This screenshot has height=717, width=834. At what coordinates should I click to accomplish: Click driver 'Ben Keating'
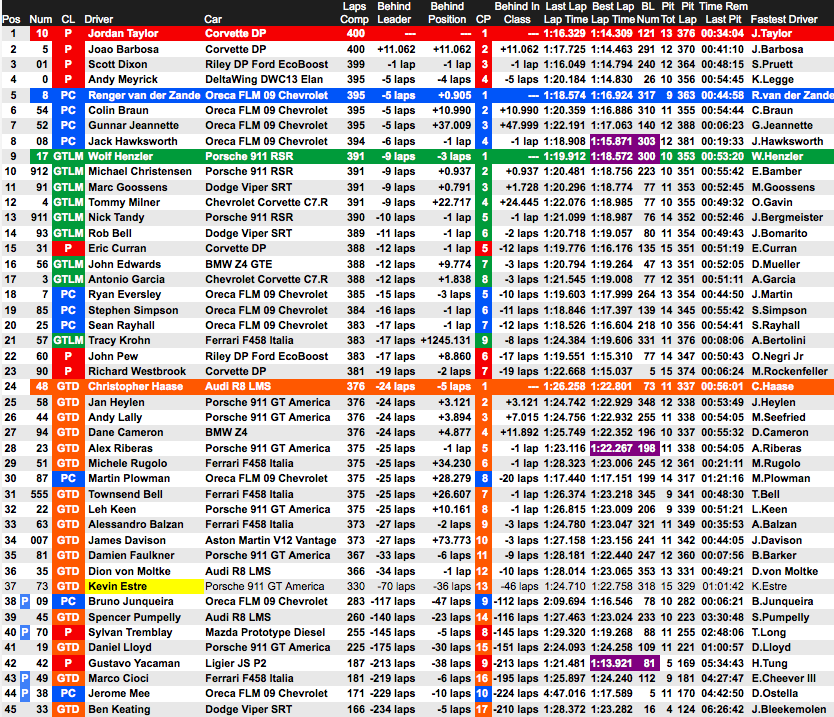coord(119,710)
